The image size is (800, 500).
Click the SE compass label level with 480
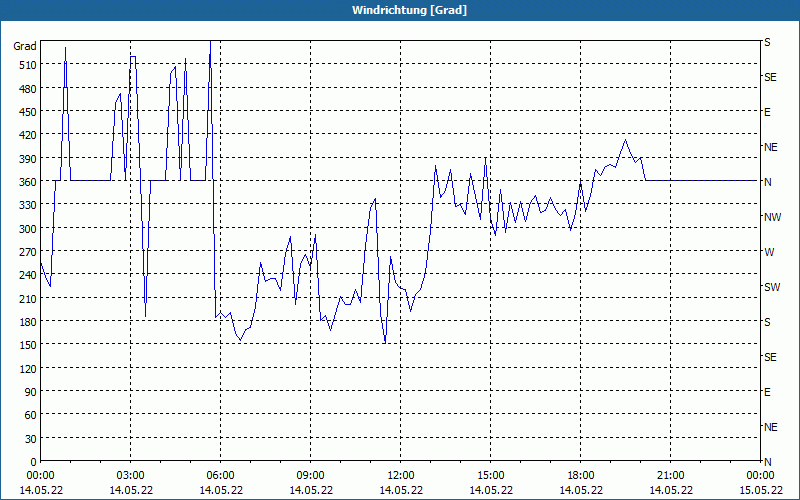[x=770, y=78]
